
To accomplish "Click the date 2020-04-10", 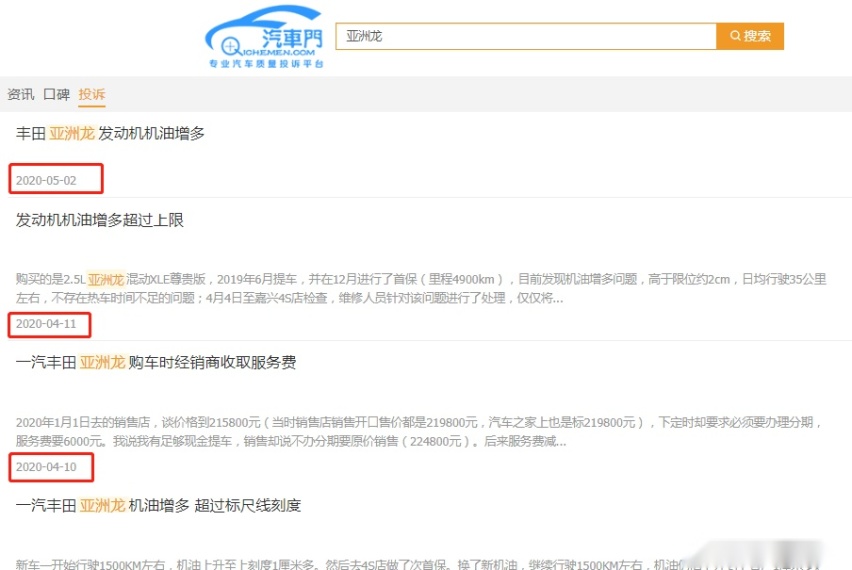I will (x=46, y=467).
